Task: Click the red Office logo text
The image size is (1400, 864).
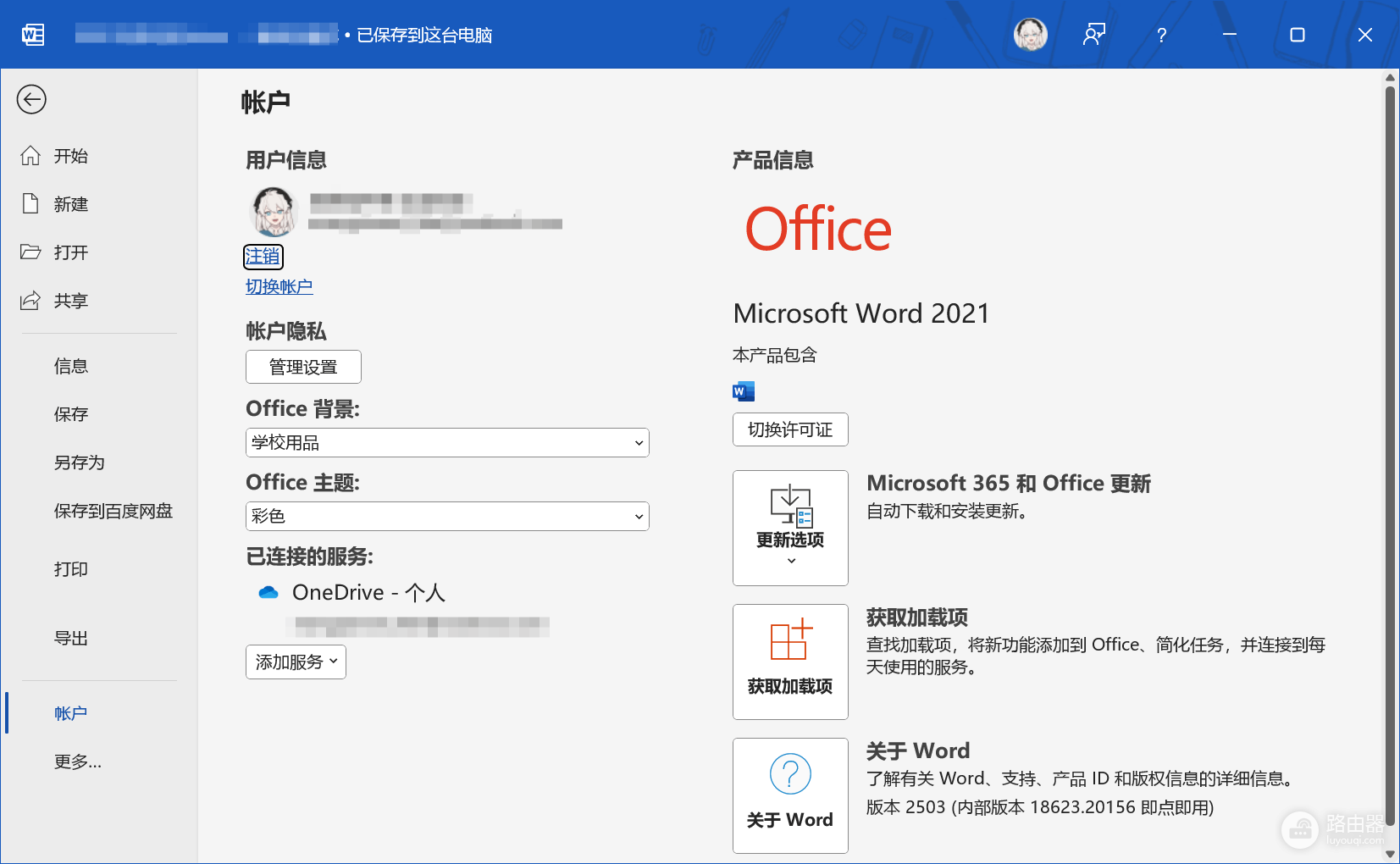Action: click(x=818, y=229)
